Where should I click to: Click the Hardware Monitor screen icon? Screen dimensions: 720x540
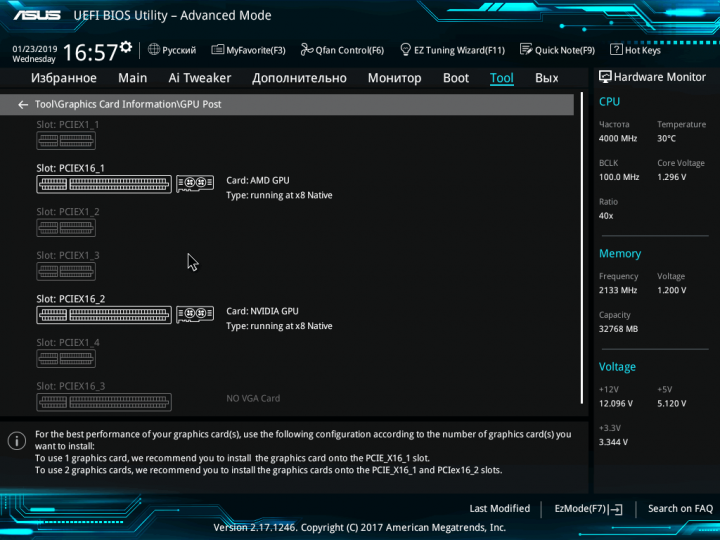[605, 77]
